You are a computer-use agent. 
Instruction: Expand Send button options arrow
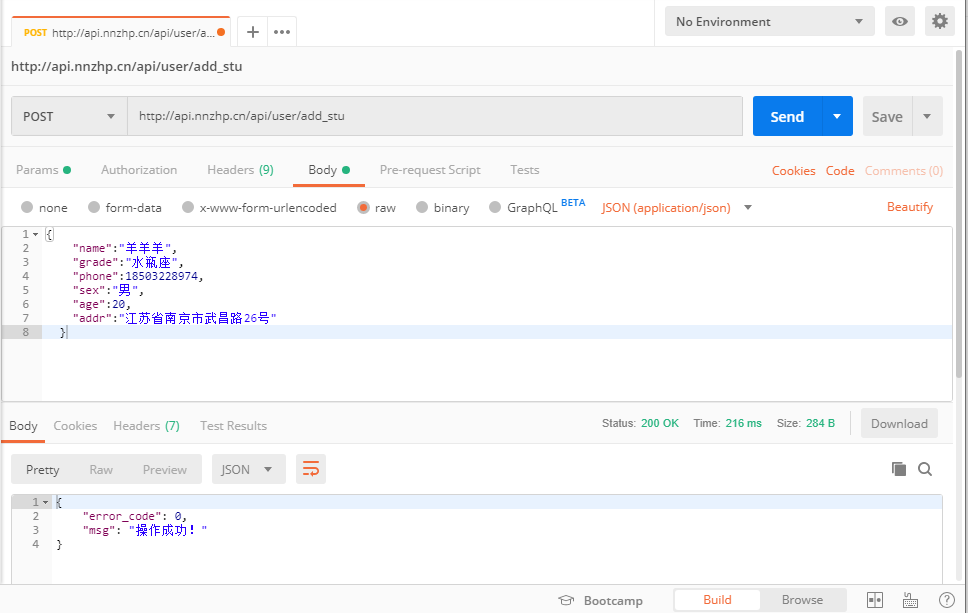click(x=837, y=116)
